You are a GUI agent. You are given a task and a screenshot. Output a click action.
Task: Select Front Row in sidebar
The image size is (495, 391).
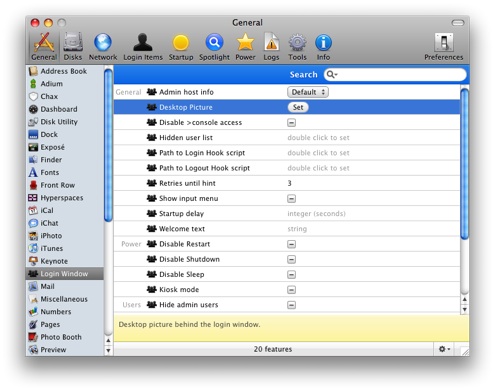click(x=64, y=185)
